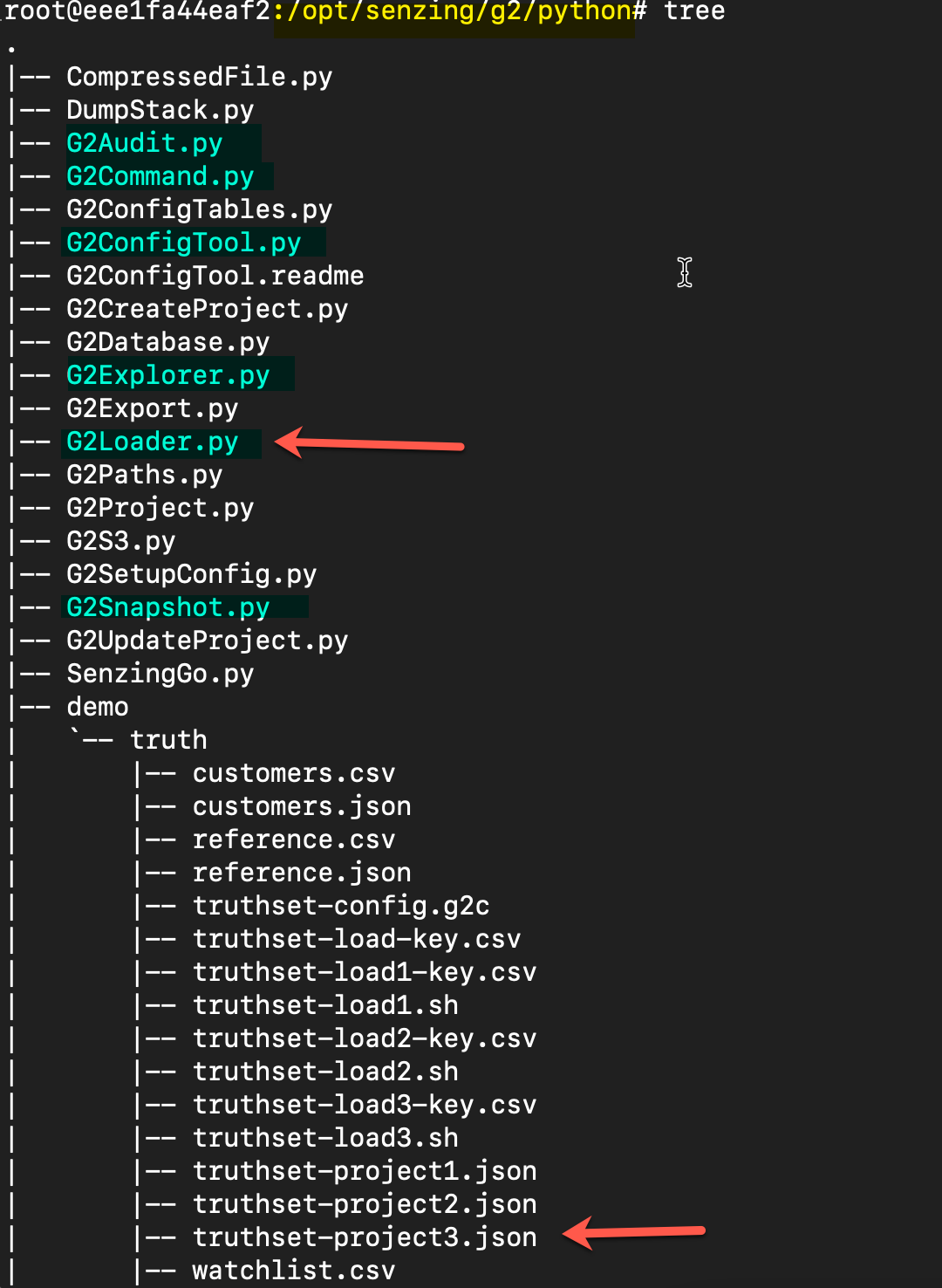
Task: Click the reference.json filename
Action: click(301, 873)
